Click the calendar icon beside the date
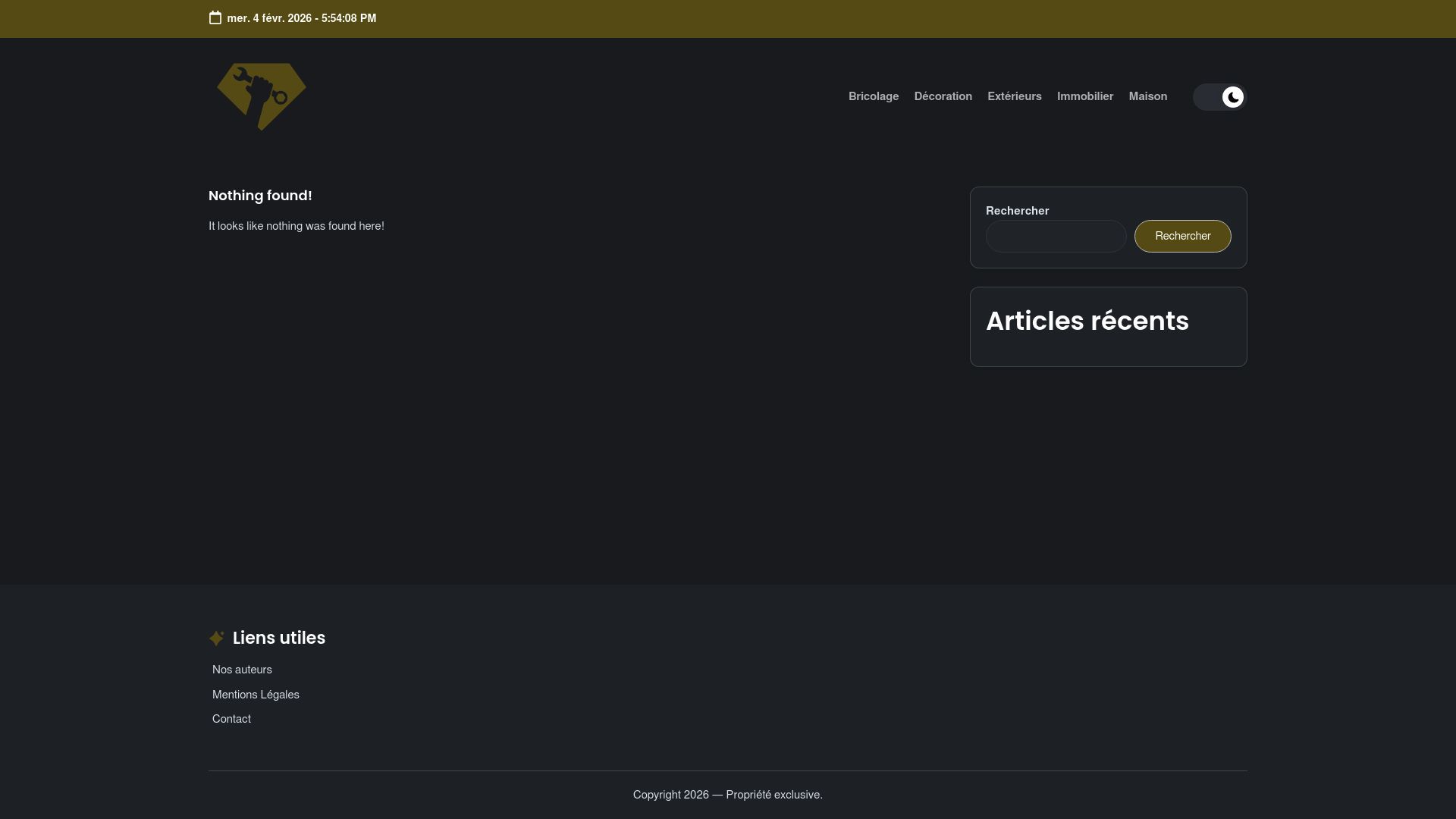The height and width of the screenshot is (819, 1456). pyautogui.click(x=215, y=17)
